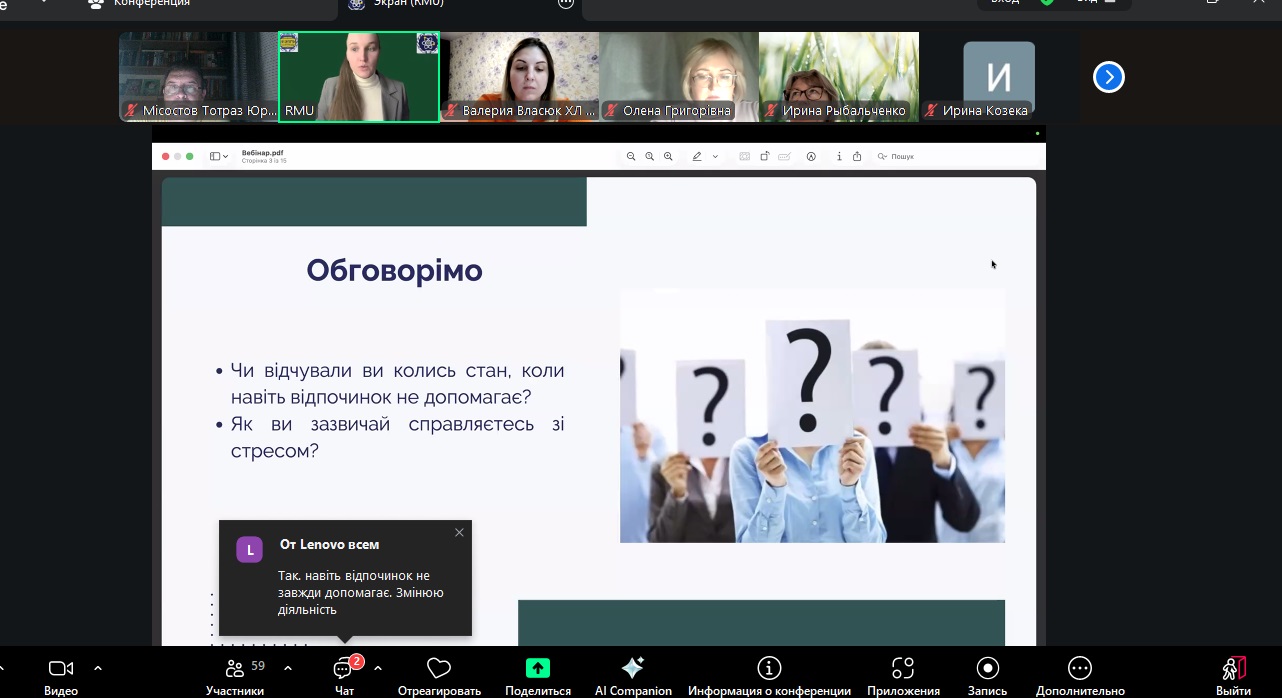Select the Ирина Рыбальченко video thumbnail
The height and width of the screenshot is (698, 1282).
[838, 76]
